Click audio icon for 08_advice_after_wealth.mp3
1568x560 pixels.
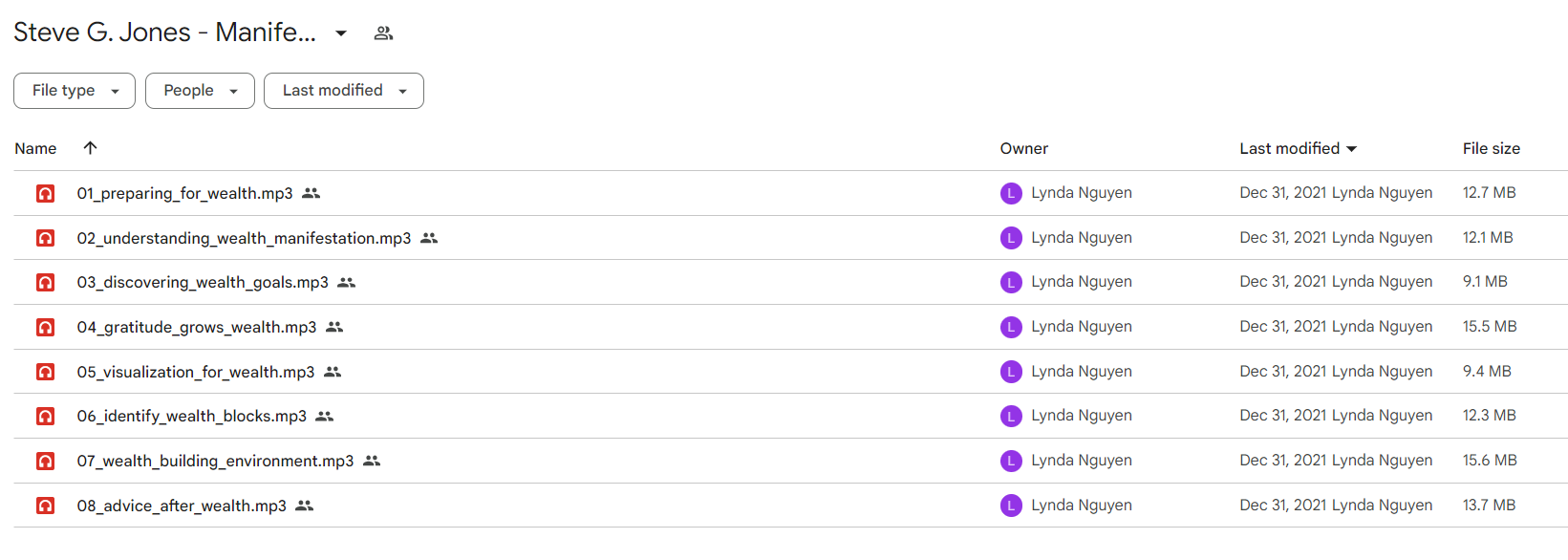pos(45,506)
